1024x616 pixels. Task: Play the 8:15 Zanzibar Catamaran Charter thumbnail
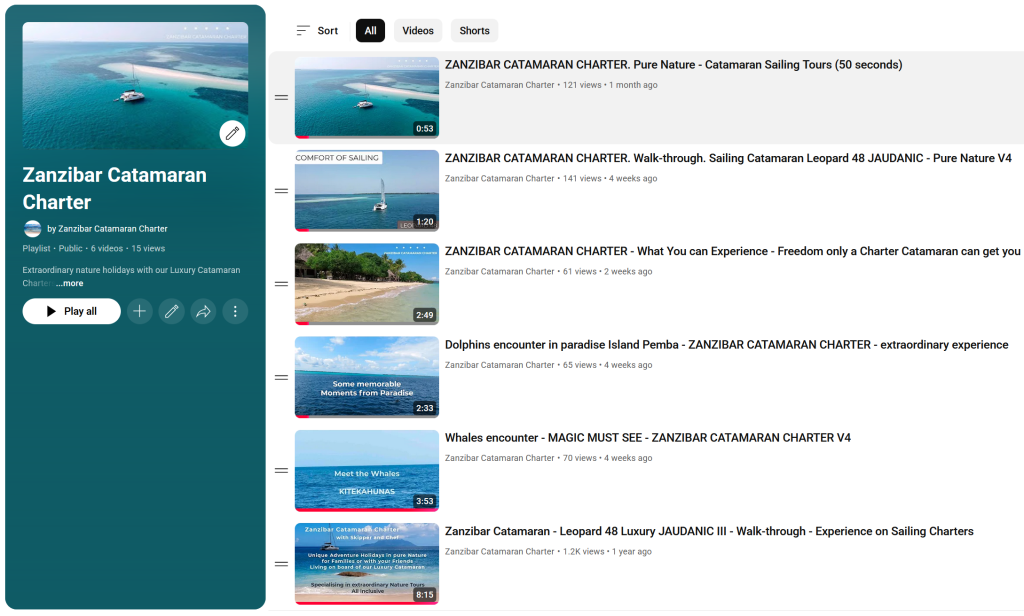(367, 564)
